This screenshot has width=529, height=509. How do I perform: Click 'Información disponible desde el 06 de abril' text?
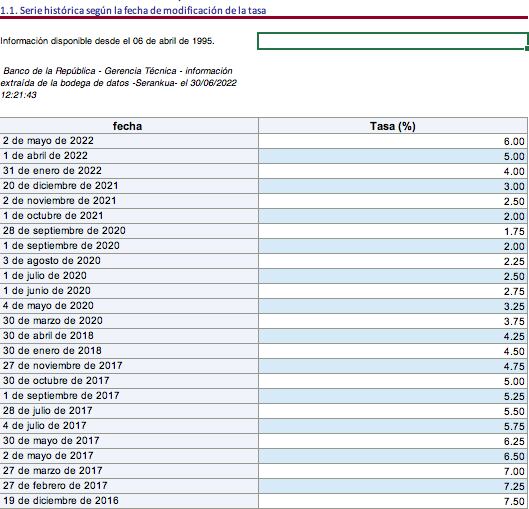tap(107, 41)
